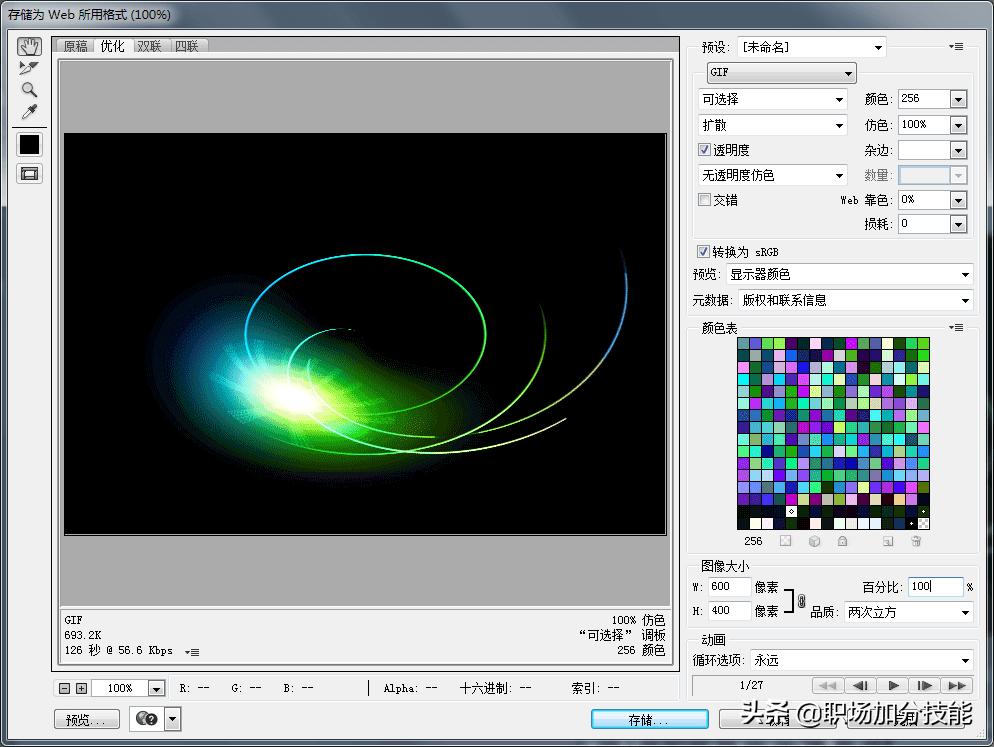The height and width of the screenshot is (747, 994).
Task: Open the 品质 quality dropdown showing 两次立方
Action: (x=966, y=612)
